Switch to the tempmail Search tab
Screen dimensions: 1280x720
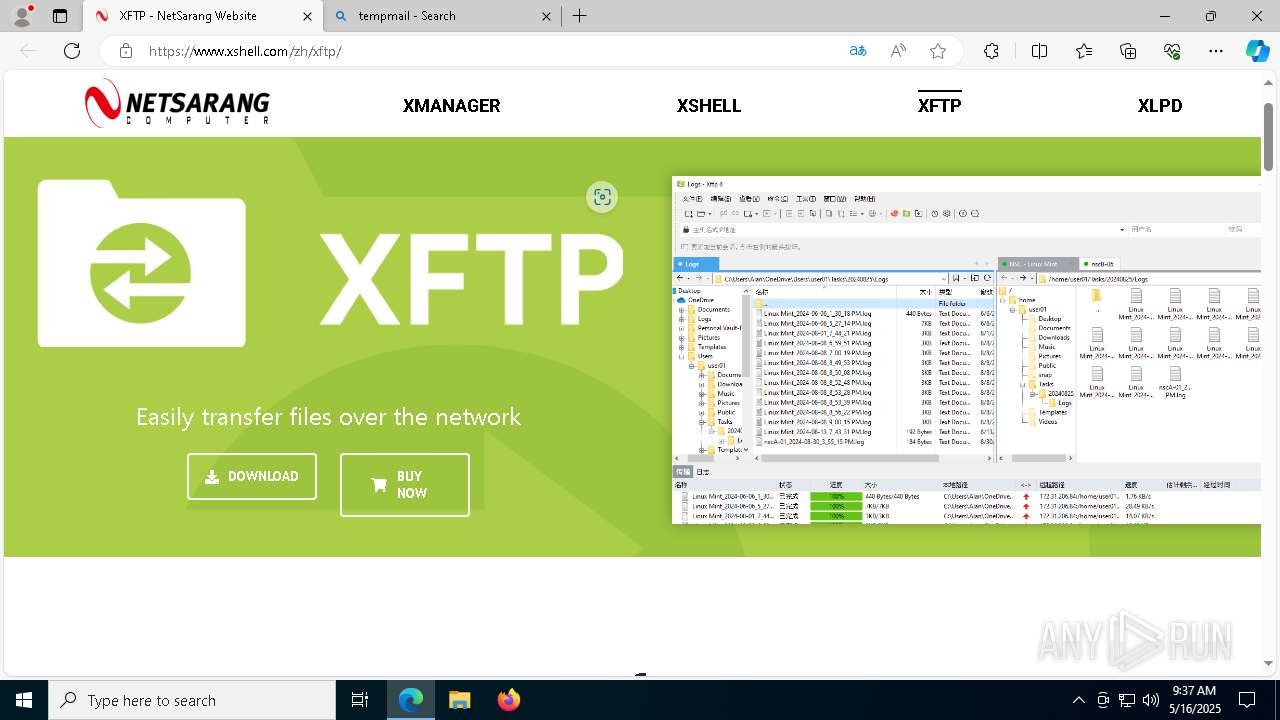pos(445,16)
